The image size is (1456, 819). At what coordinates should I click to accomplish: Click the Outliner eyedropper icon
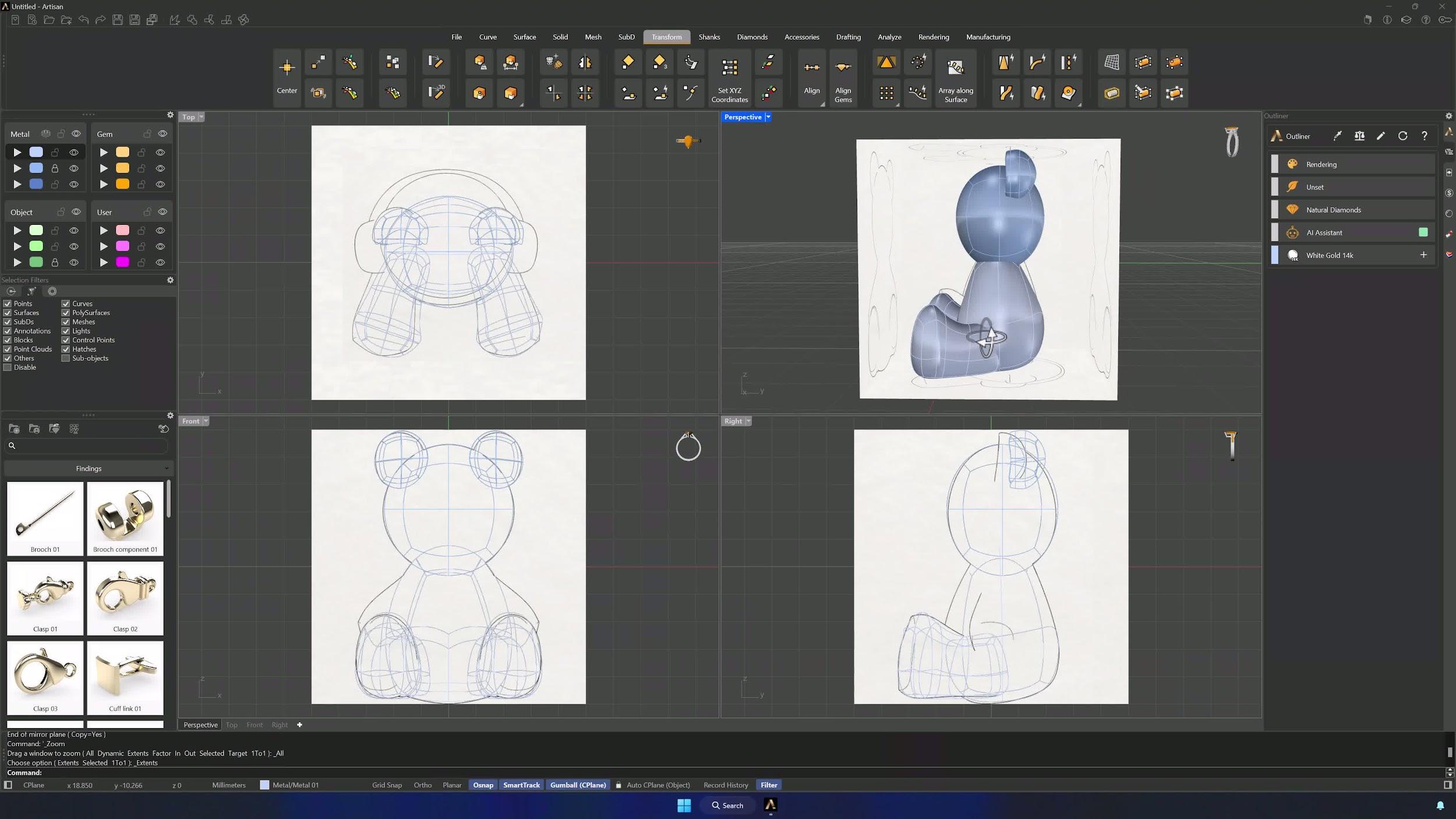1338,136
